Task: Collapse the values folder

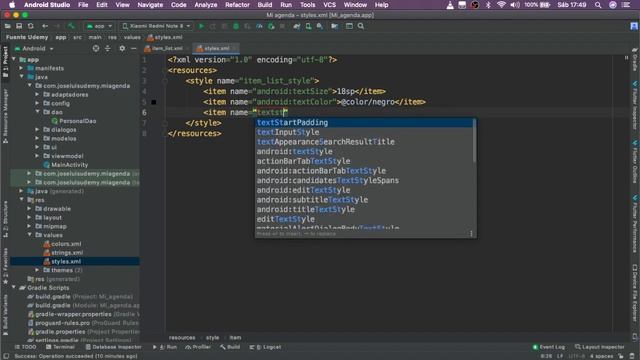Action: [30, 235]
